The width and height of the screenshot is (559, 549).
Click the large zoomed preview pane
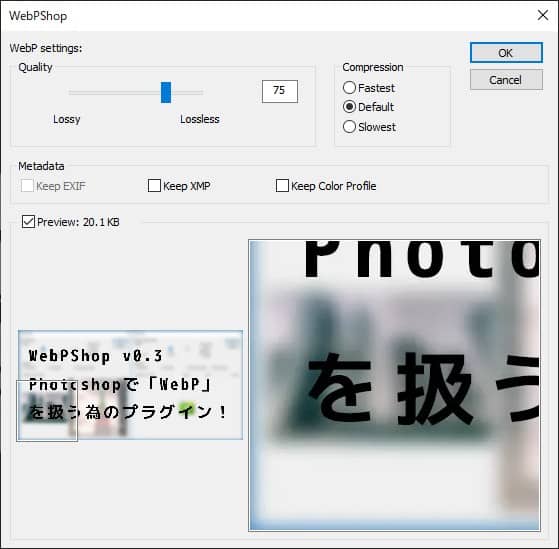394,385
